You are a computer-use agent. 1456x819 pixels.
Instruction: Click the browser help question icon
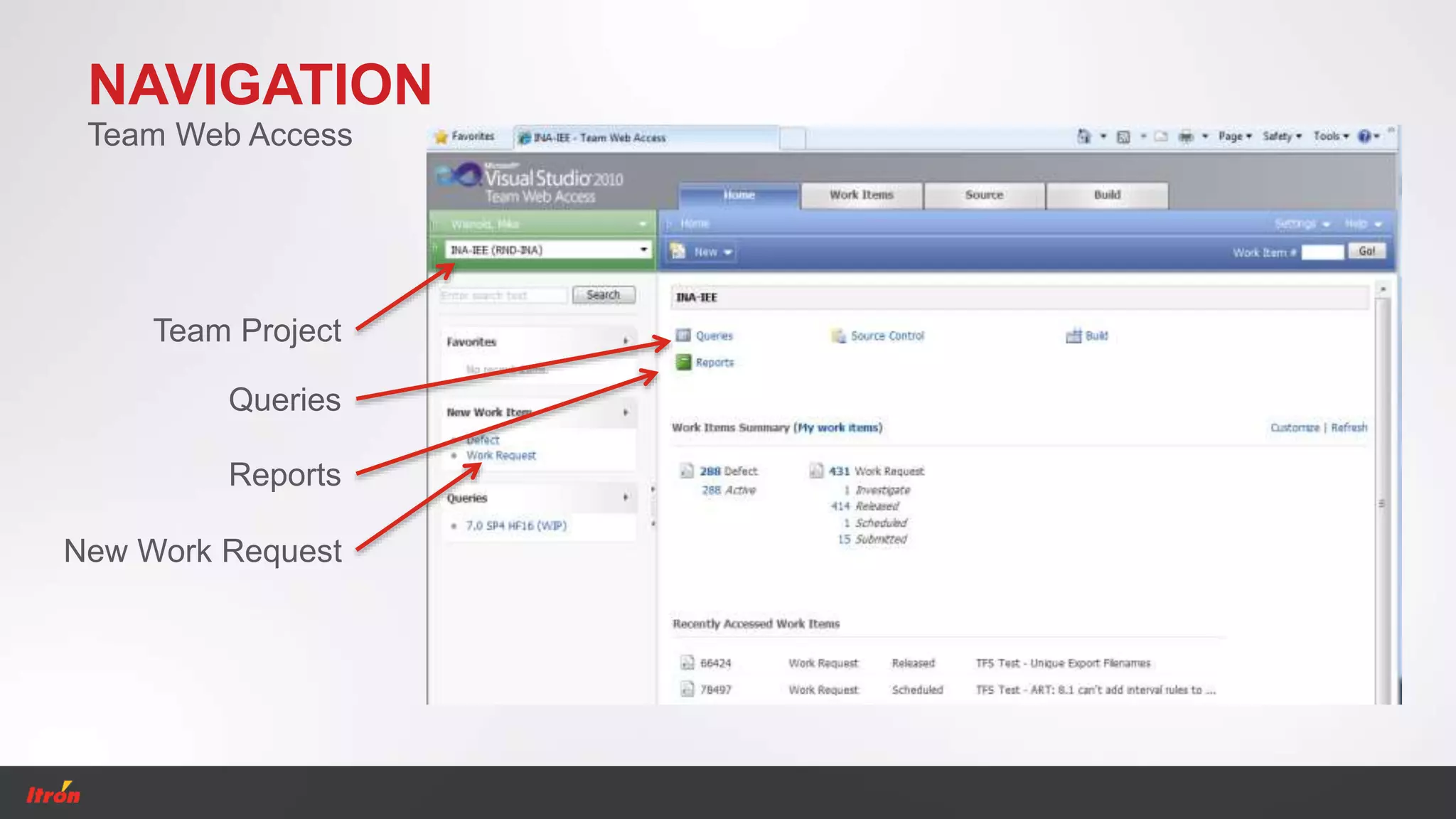point(1364,136)
